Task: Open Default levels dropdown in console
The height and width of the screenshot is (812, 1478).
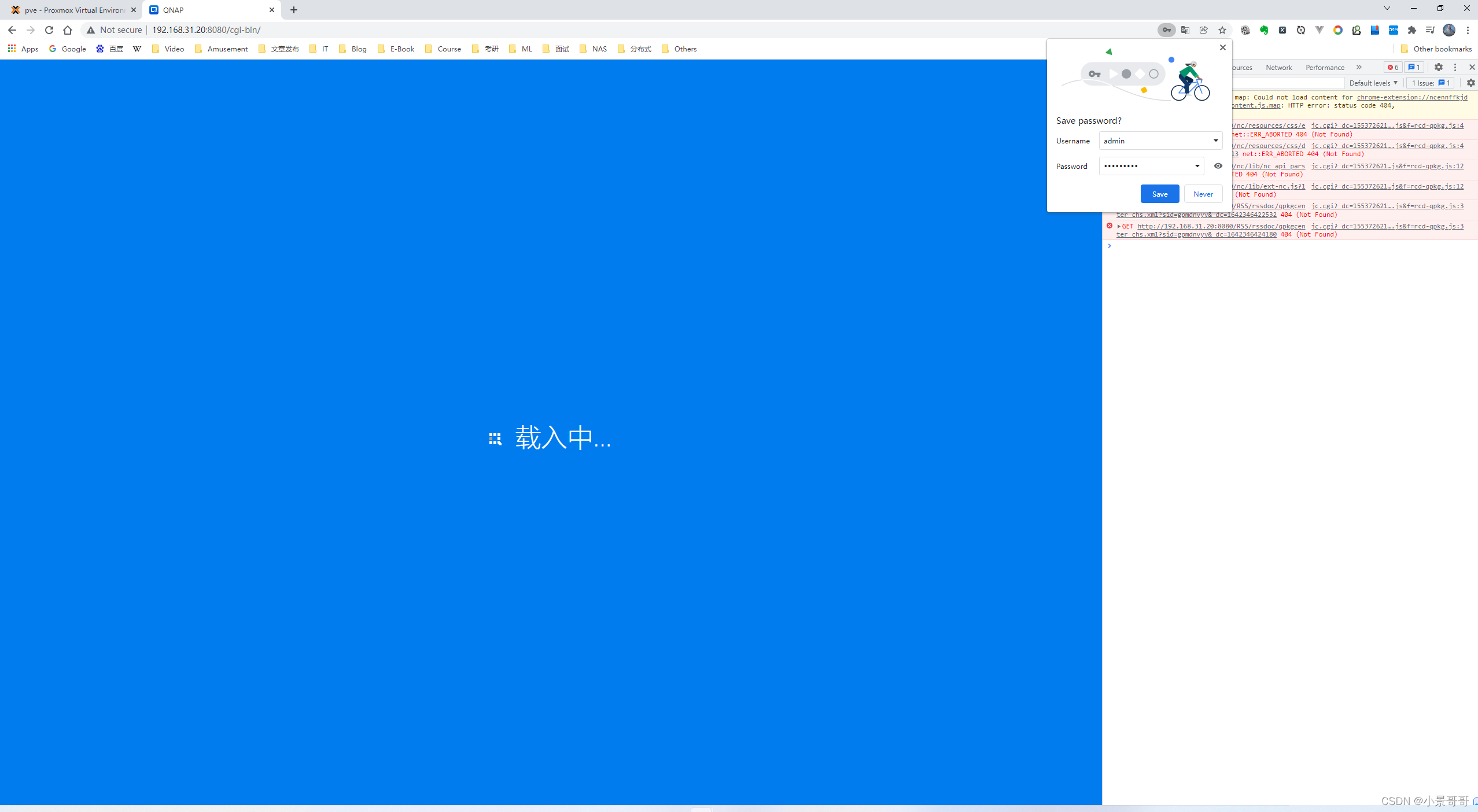Action: (1373, 83)
